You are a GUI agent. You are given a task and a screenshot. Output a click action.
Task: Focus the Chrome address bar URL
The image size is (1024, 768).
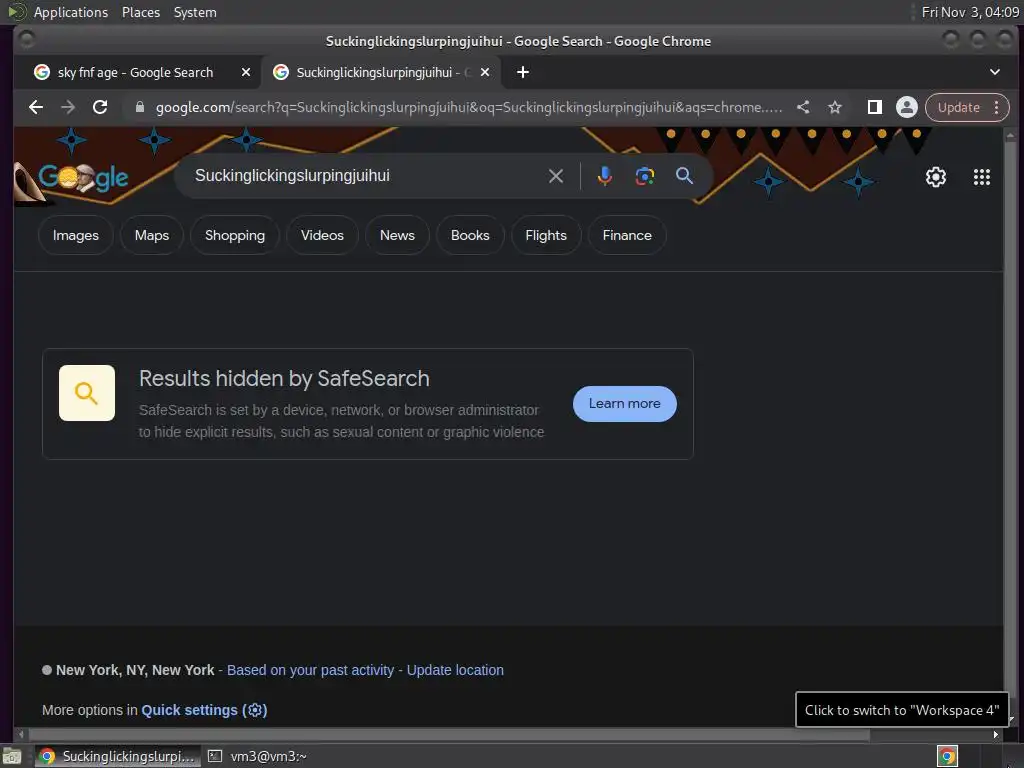[x=468, y=107]
